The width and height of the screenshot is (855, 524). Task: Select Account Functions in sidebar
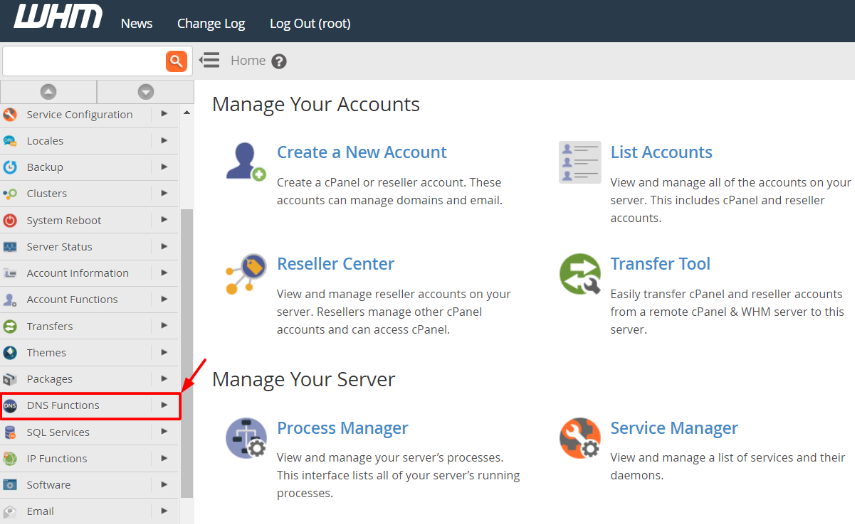[72, 299]
